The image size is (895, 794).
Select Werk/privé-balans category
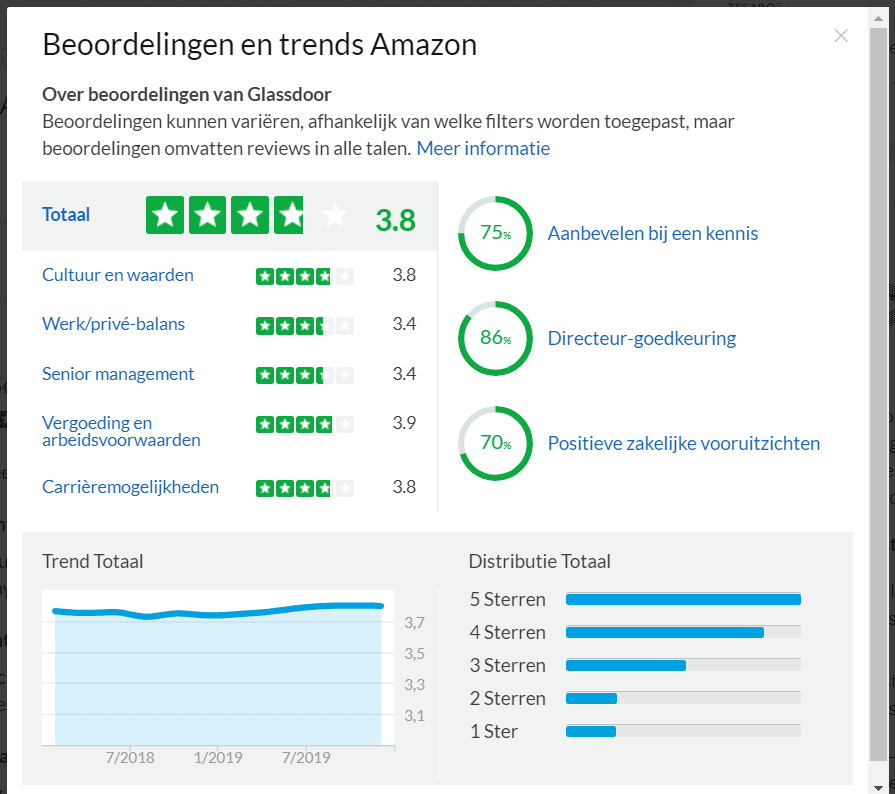click(x=113, y=324)
